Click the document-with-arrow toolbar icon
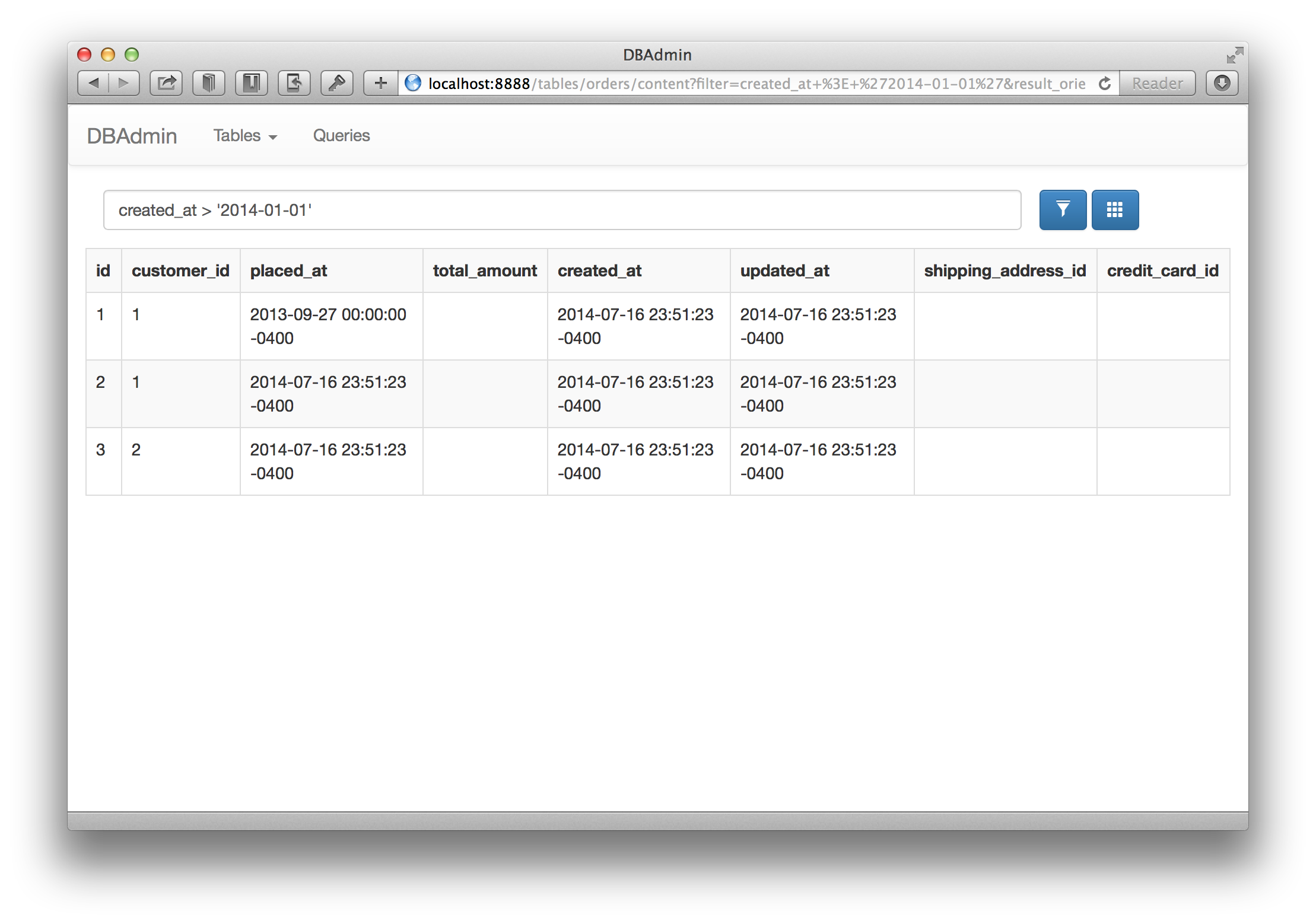This screenshot has width=1316, height=924. (x=294, y=83)
